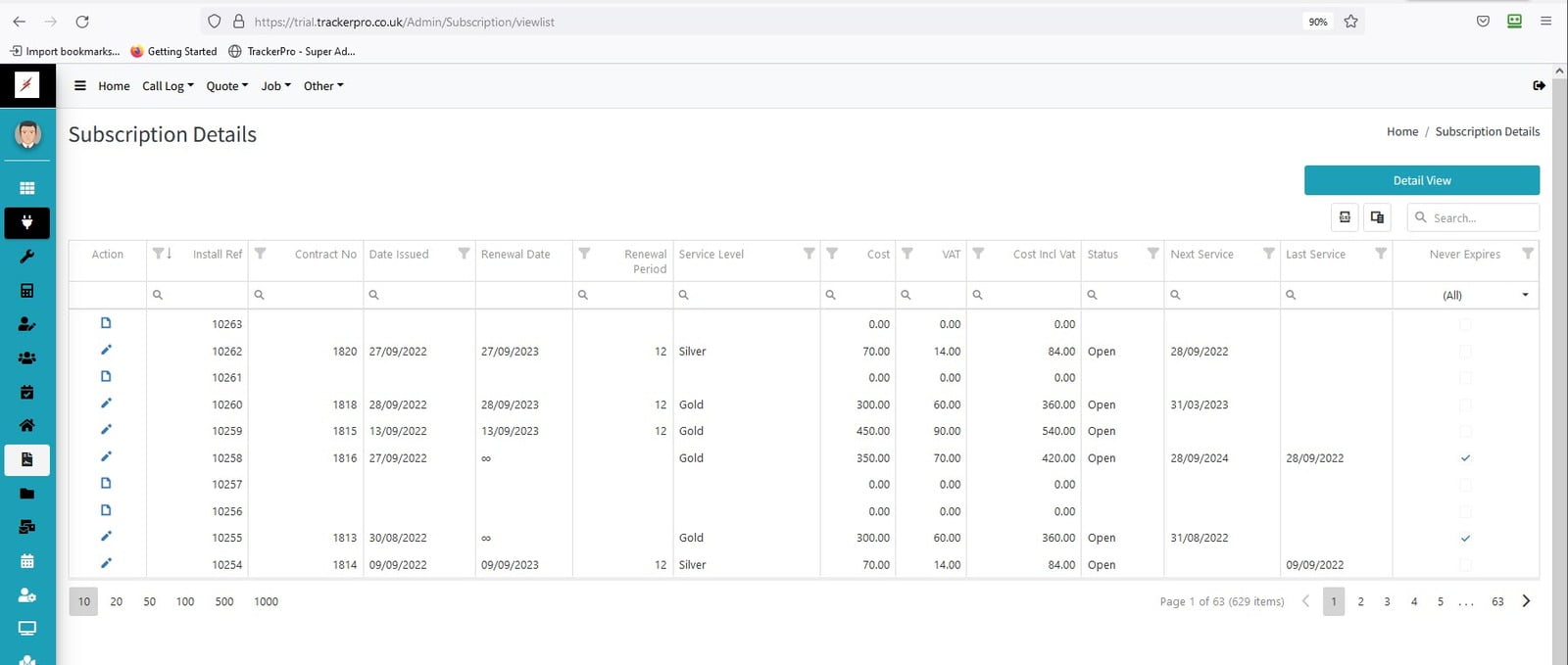Expand the Never Expires (All) filter dropdown
Viewport: 1568px width, 665px height.
click(x=1525, y=295)
